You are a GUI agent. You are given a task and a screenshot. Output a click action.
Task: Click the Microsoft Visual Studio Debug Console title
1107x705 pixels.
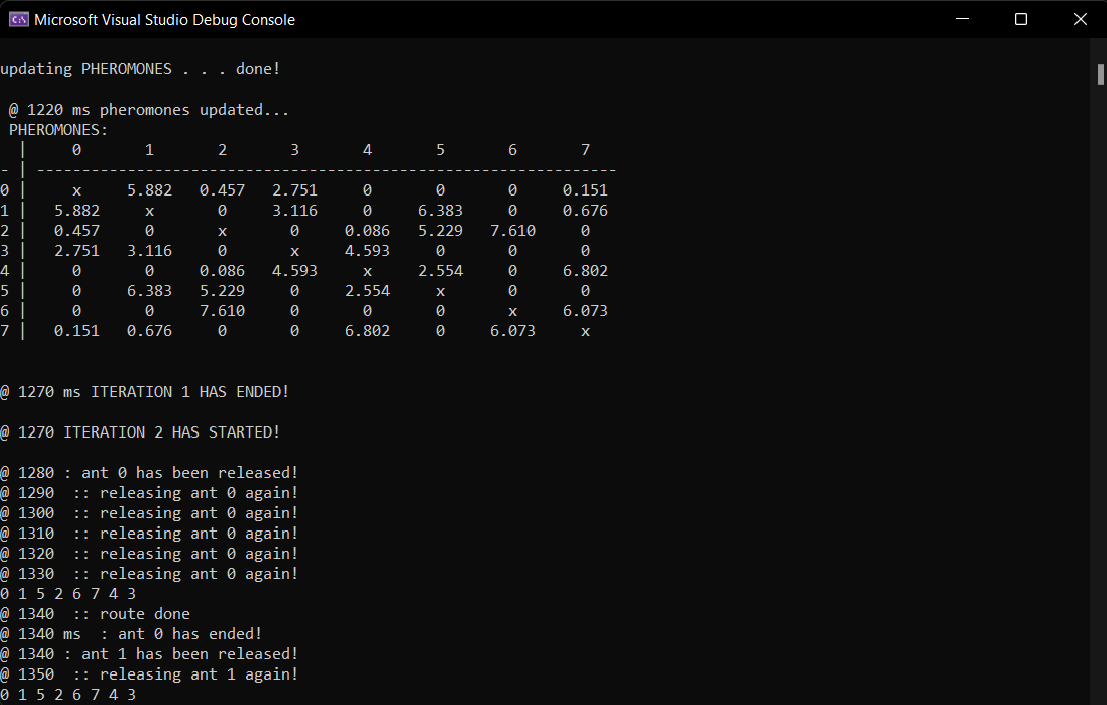point(164,19)
